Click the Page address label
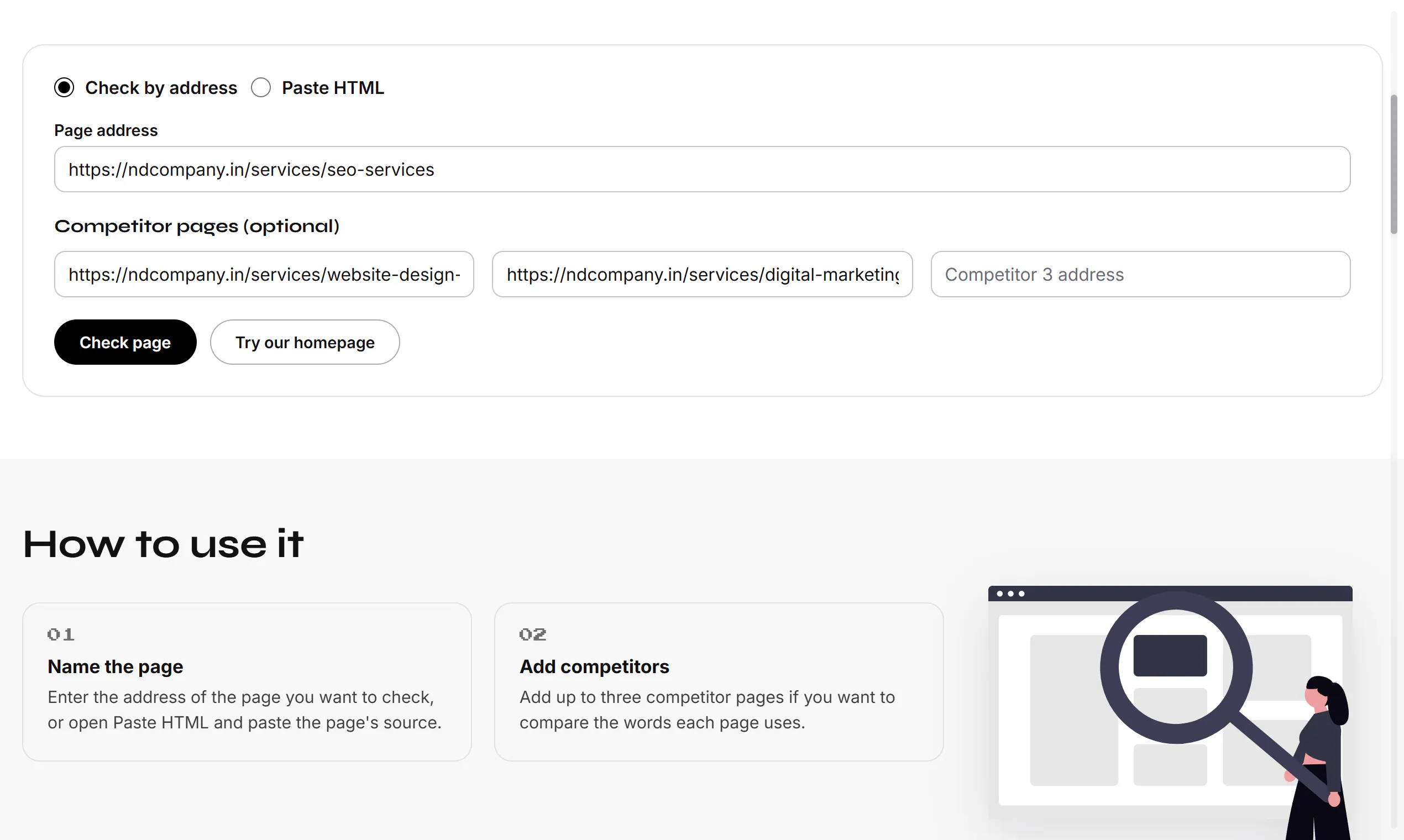Image resolution: width=1404 pixels, height=840 pixels. (x=106, y=130)
